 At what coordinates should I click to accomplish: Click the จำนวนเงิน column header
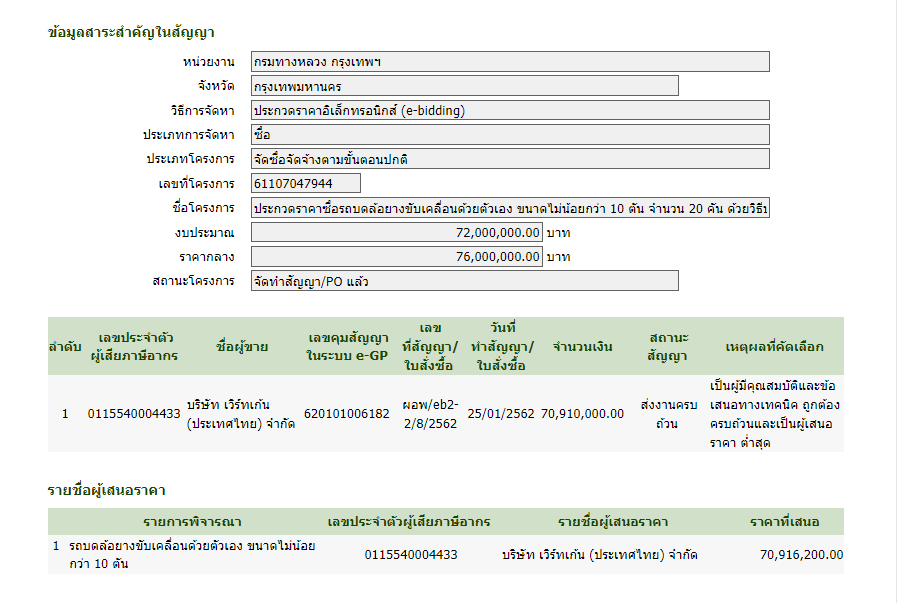582,347
